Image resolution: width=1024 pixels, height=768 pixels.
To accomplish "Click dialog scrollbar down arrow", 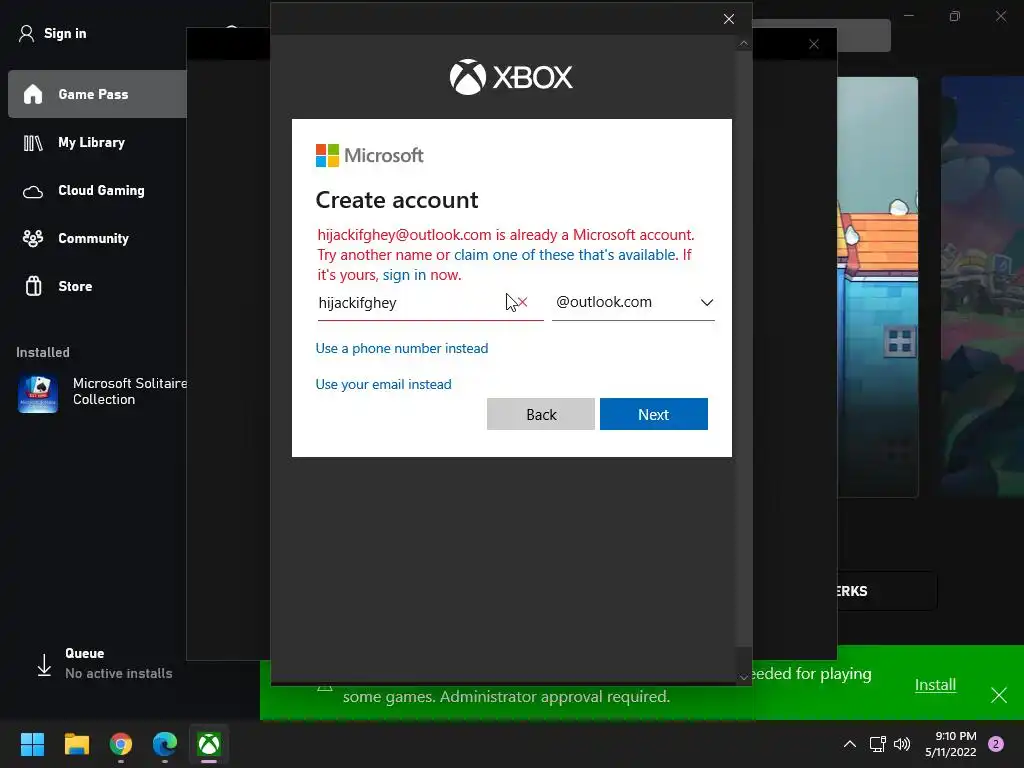I will click(744, 677).
